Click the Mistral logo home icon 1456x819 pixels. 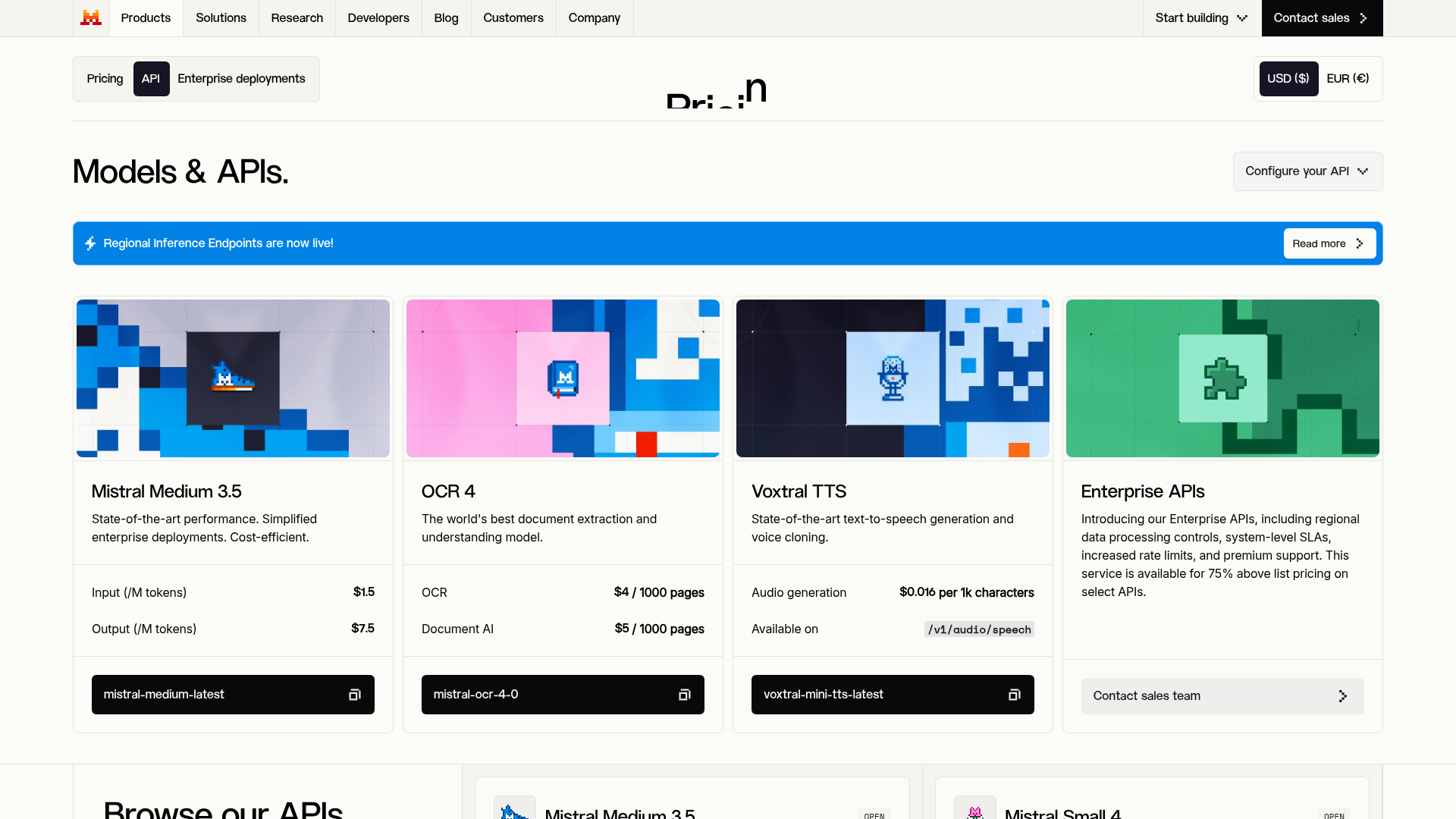[x=91, y=18]
